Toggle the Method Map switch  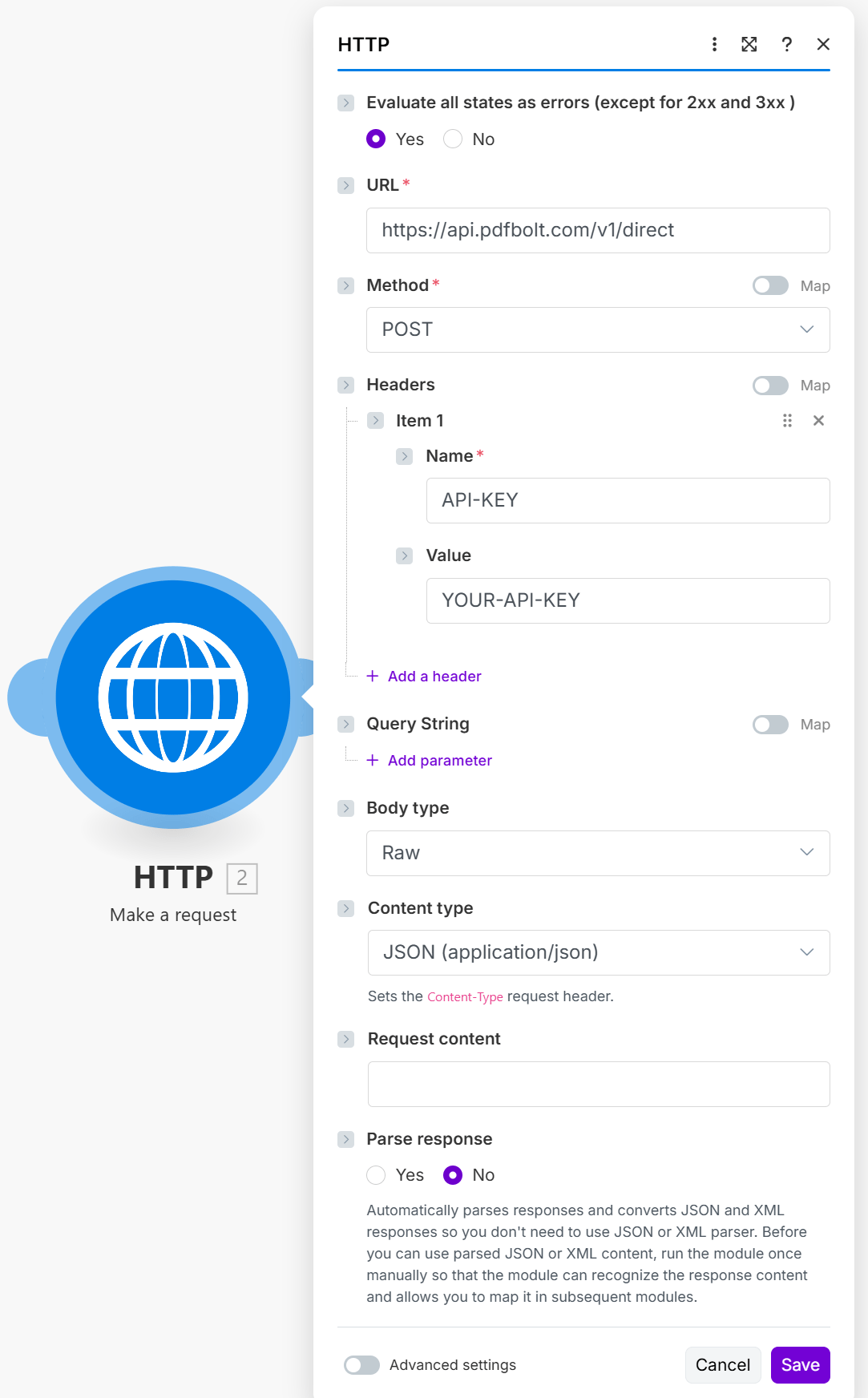pyautogui.click(x=770, y=285)
